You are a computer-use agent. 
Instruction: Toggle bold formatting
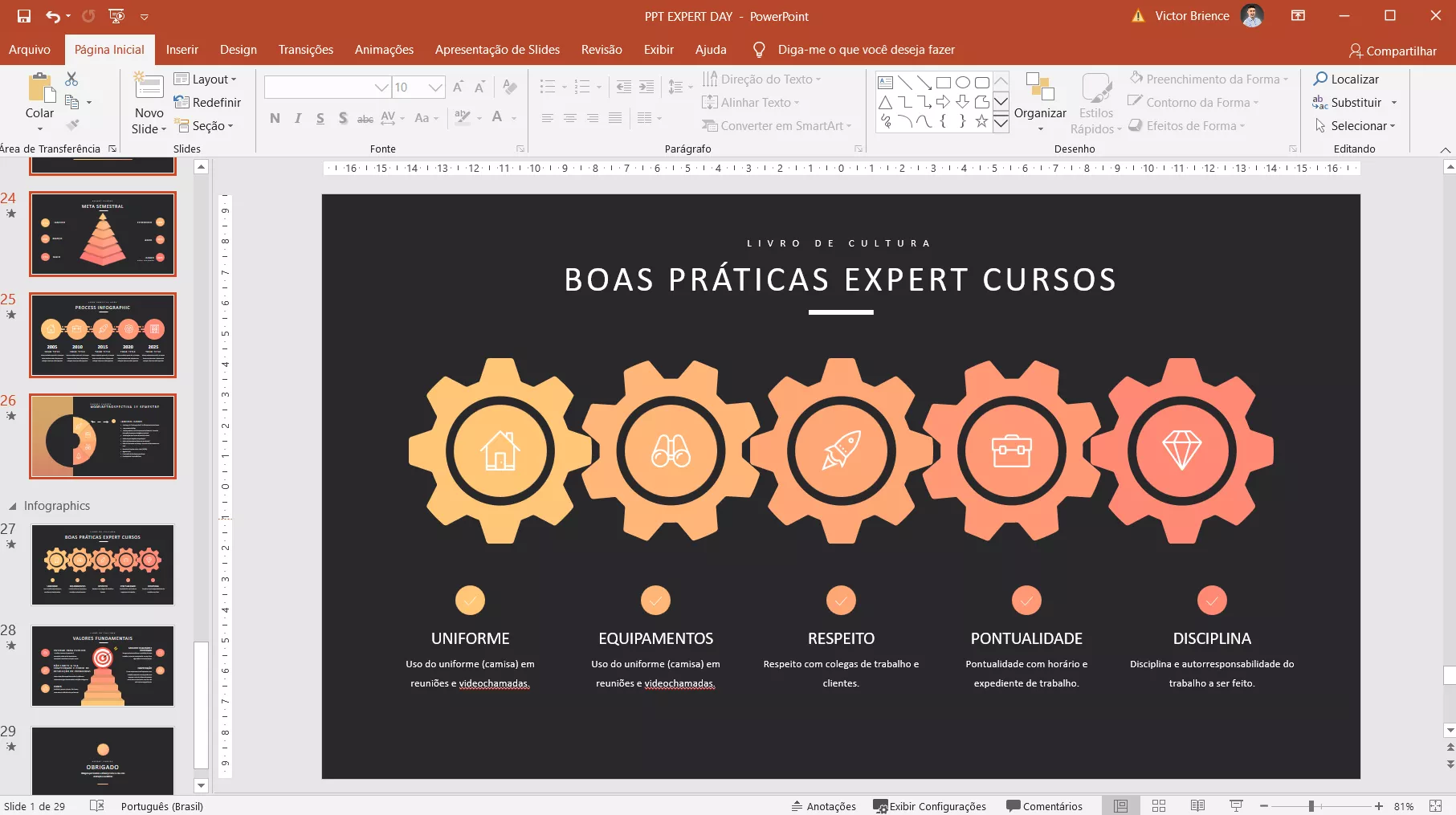click(274, 118)
